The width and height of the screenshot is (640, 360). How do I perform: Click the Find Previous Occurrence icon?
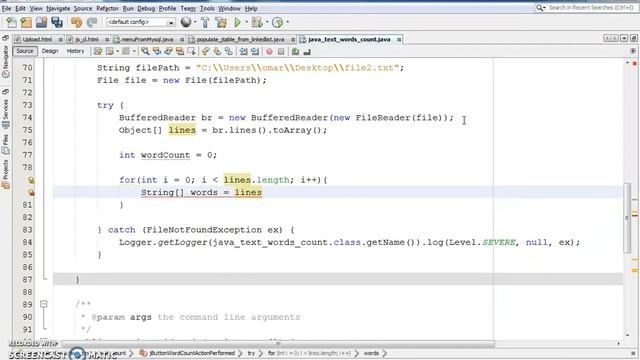(157, 51)
